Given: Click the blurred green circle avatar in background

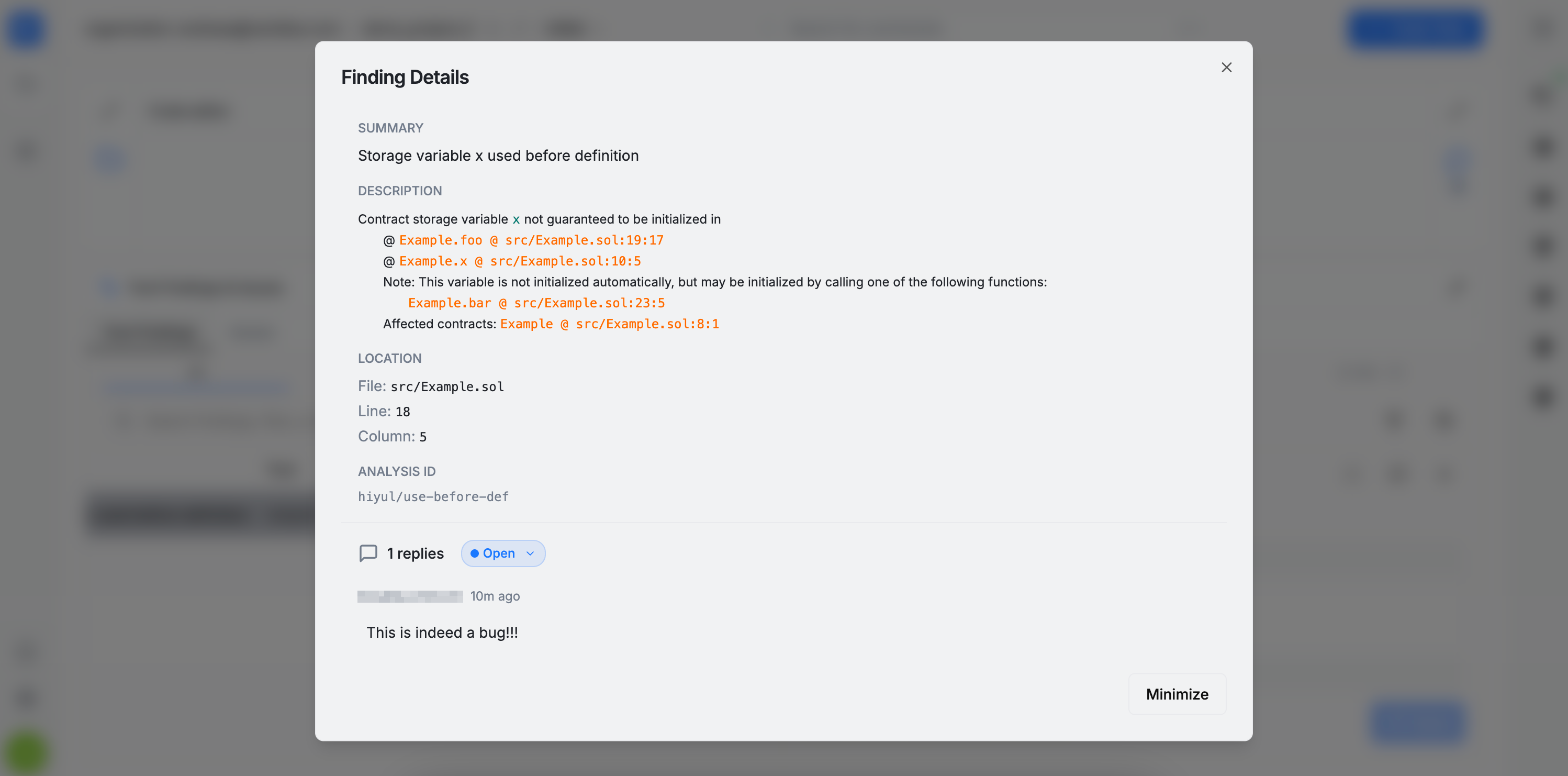Looking at the screenshot, I should (26, 752).
